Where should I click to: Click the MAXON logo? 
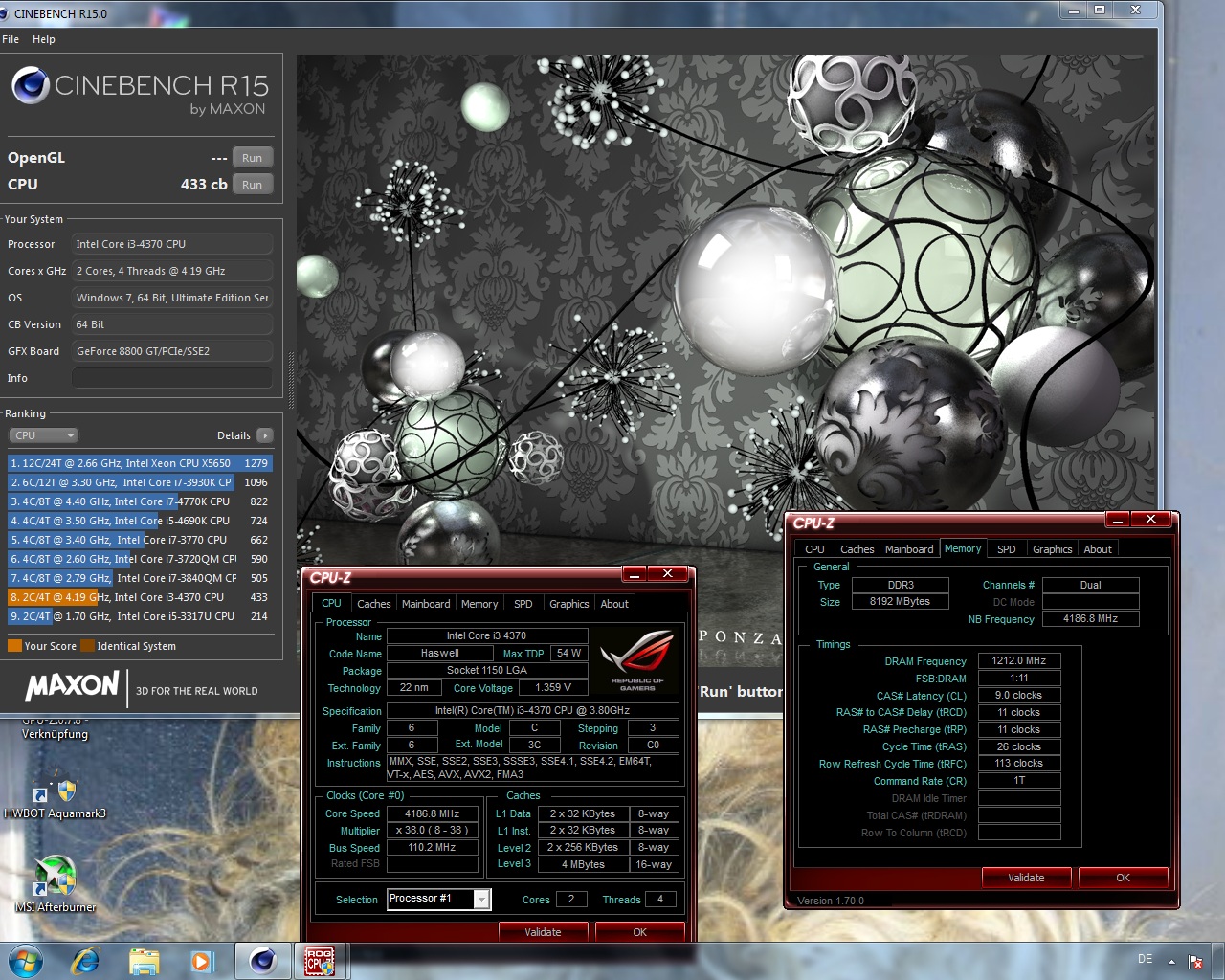(x=72, y=685)
